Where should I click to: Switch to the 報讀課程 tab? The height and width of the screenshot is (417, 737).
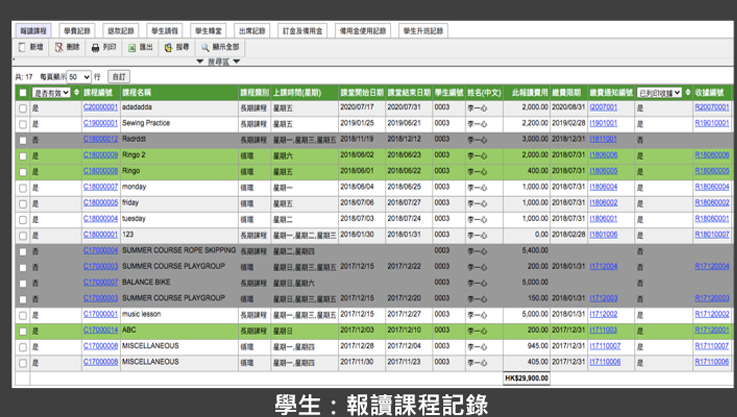click(x=33, y=31)
